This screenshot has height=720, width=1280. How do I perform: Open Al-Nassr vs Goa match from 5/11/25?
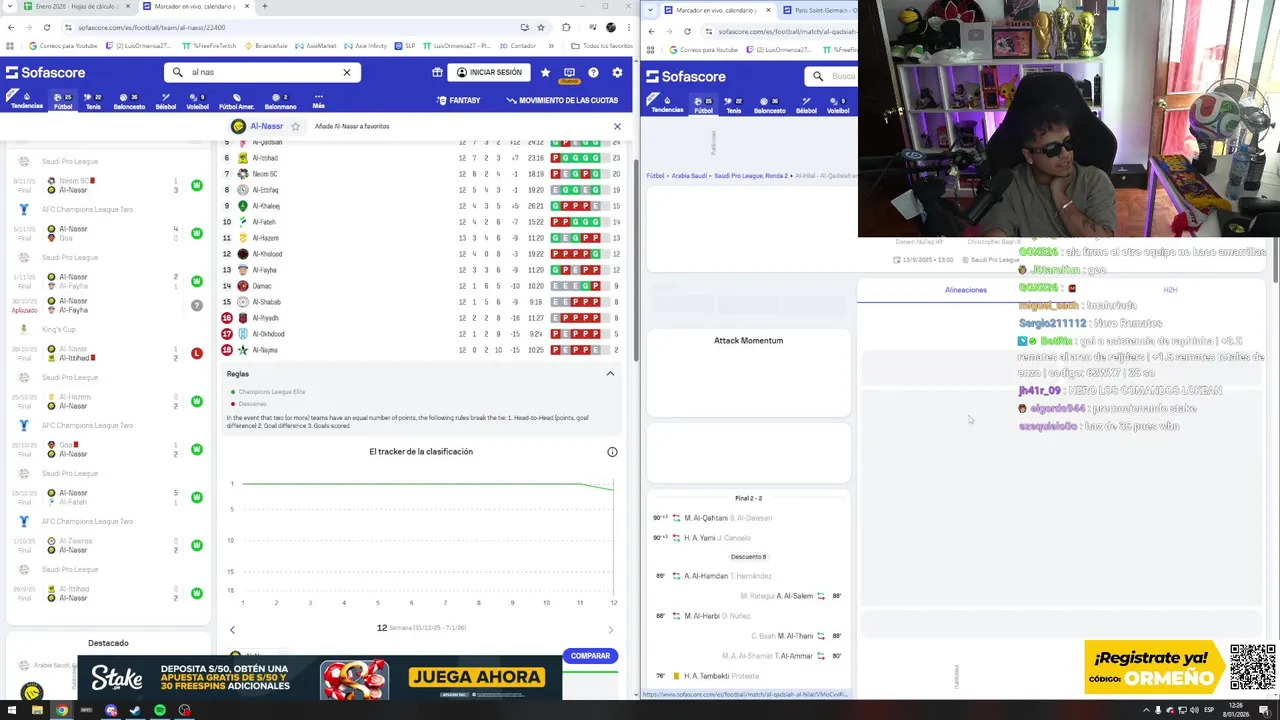point(108,233)
